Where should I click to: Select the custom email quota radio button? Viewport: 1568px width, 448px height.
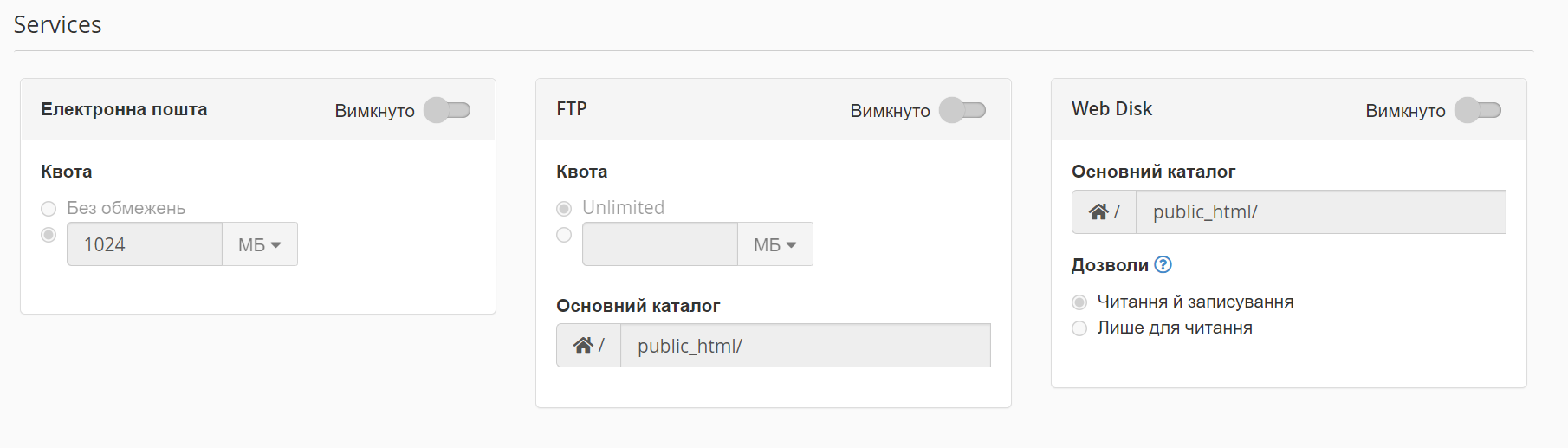coord(49,235)
